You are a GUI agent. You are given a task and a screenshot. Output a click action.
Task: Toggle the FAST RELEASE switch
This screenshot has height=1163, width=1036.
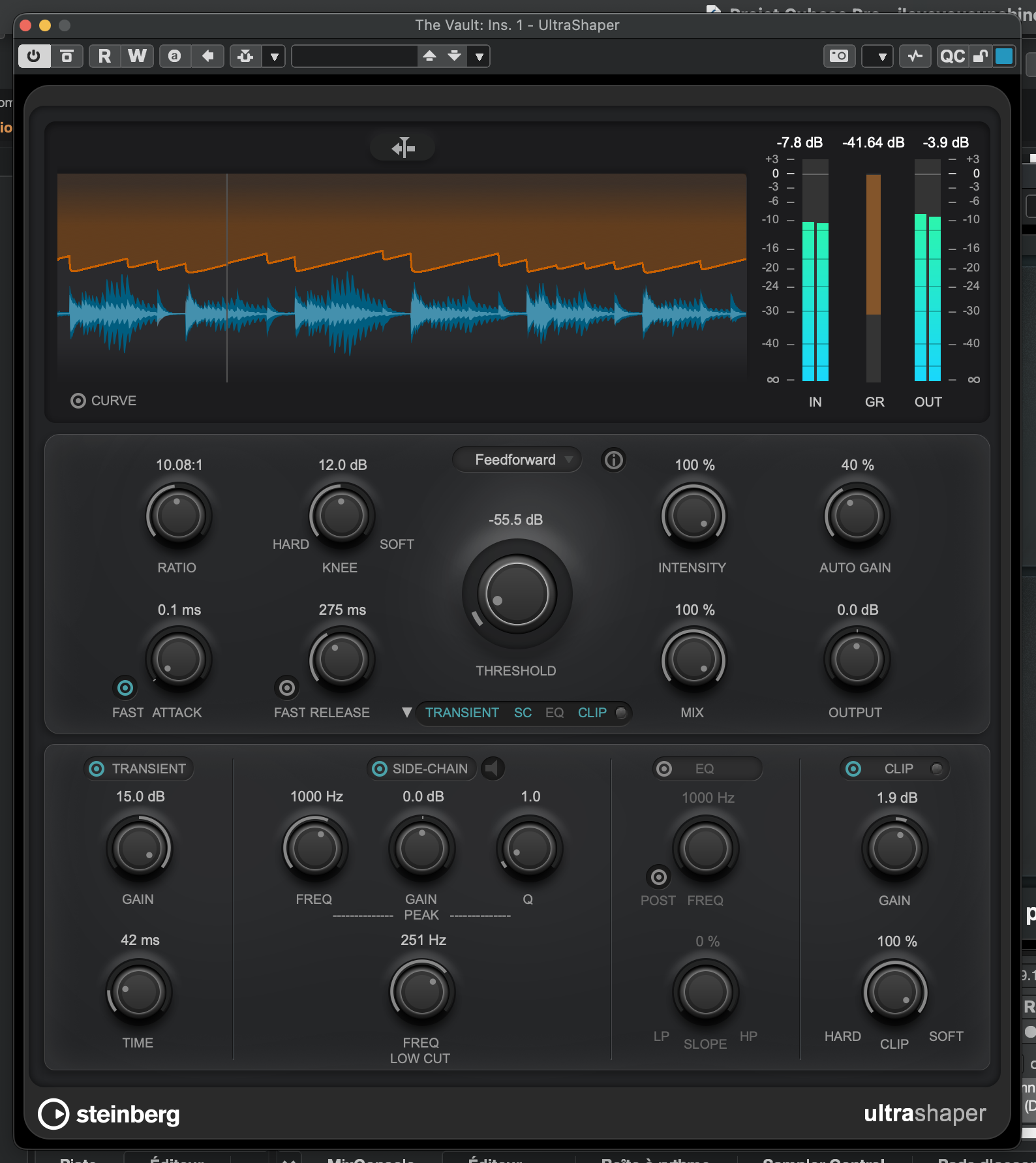tap(286, 688)
